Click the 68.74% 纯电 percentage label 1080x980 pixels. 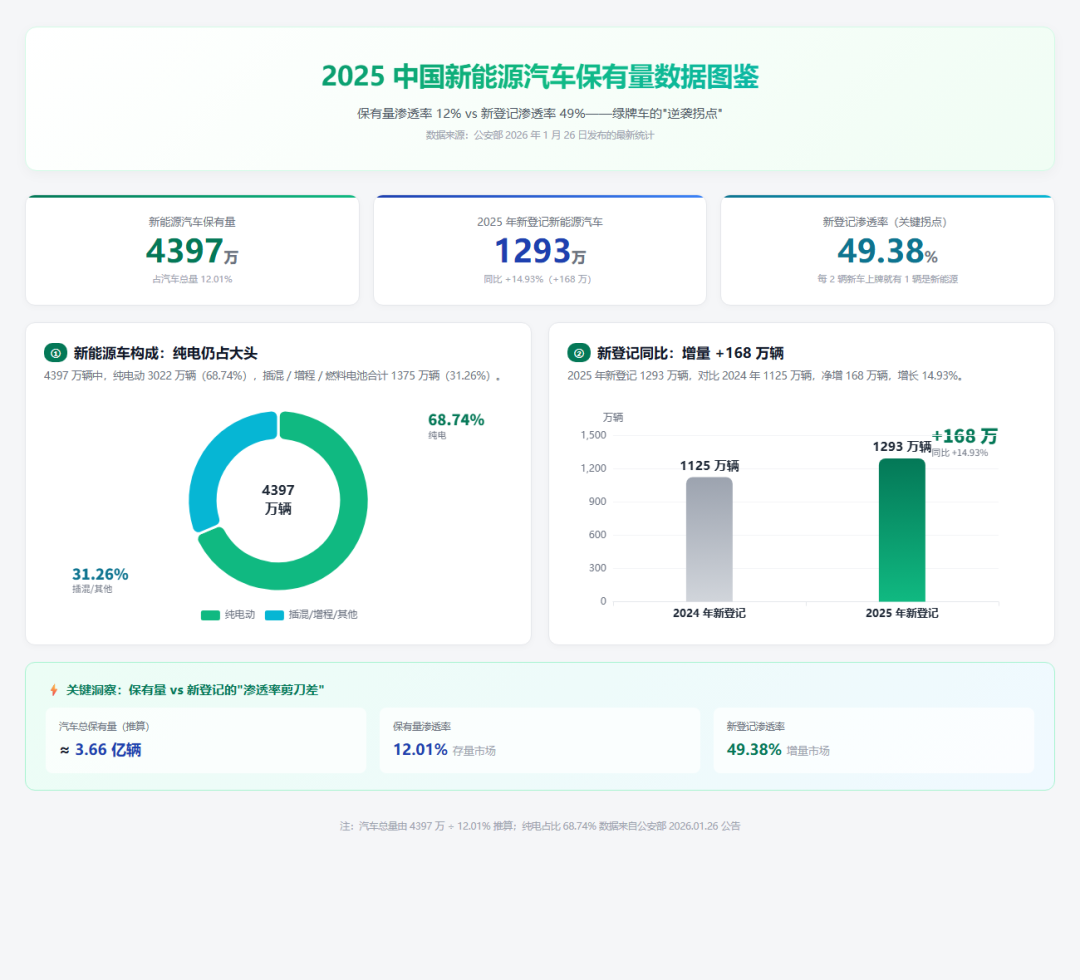(456, 425)
